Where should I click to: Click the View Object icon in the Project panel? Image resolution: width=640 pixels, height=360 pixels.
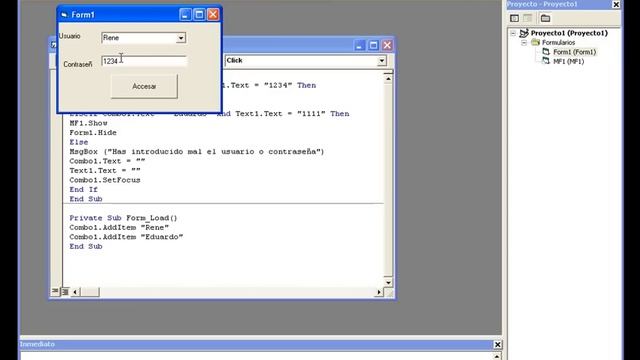(x=528, y=18)
